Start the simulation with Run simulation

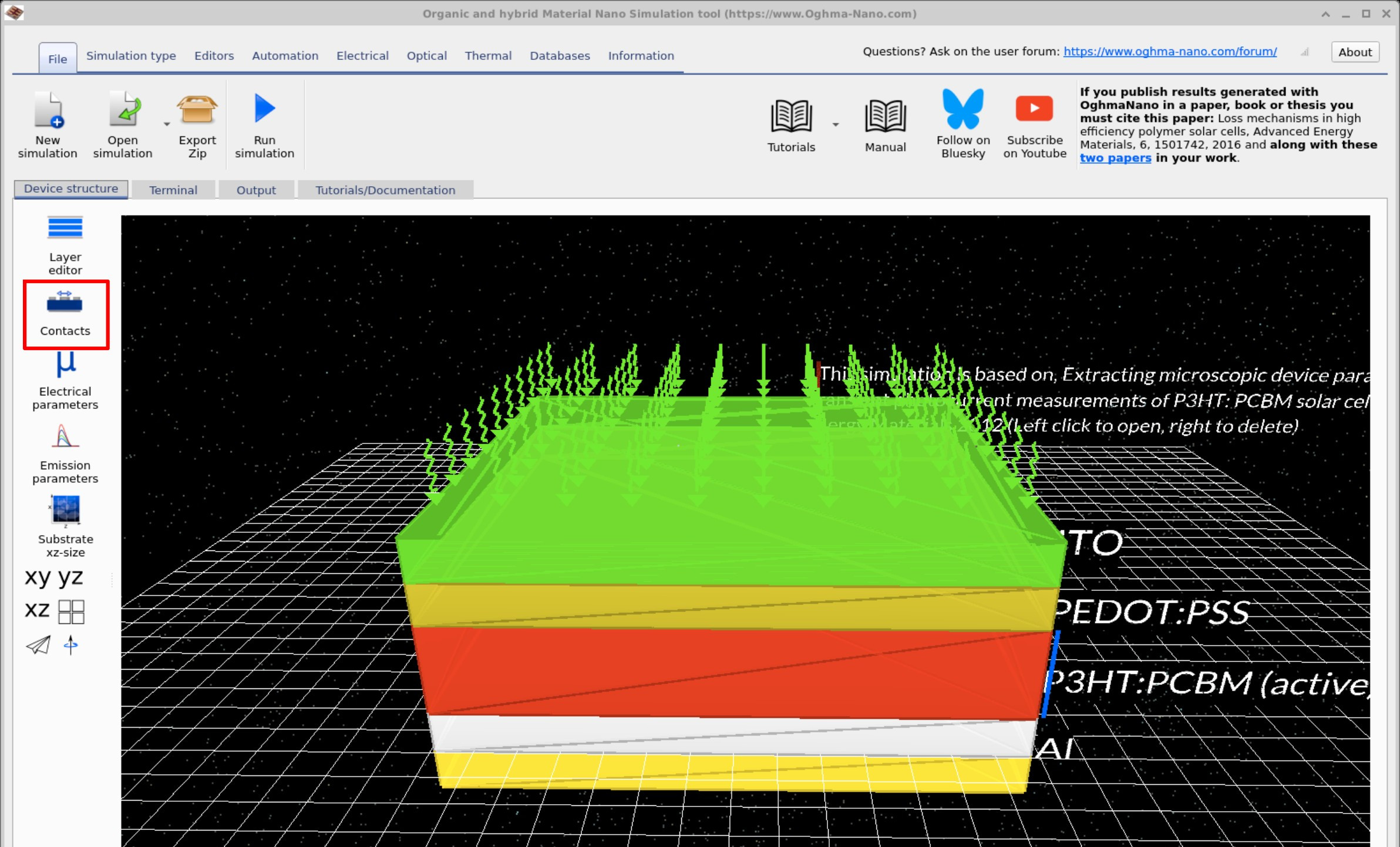[x=264, y=123]
